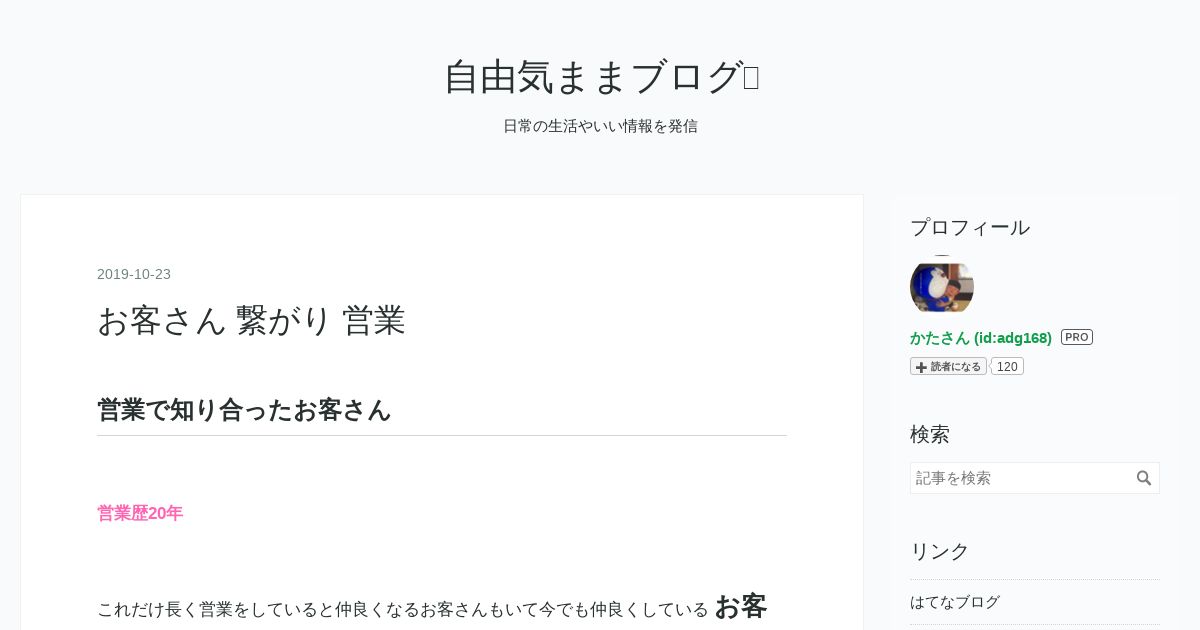The height and width of the screenshot is (630, 1200).
Task: Click the large bold お客 text
Action: (x=741, y=606)
